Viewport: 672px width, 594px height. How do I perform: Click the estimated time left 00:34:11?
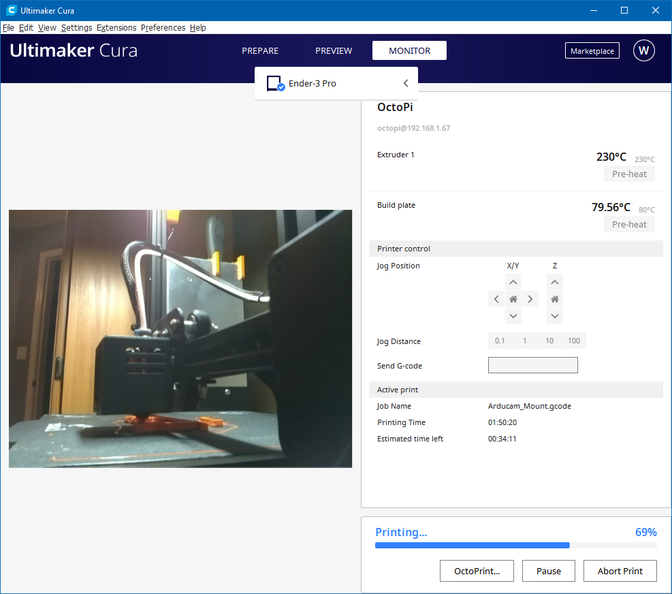coord(502,439)
